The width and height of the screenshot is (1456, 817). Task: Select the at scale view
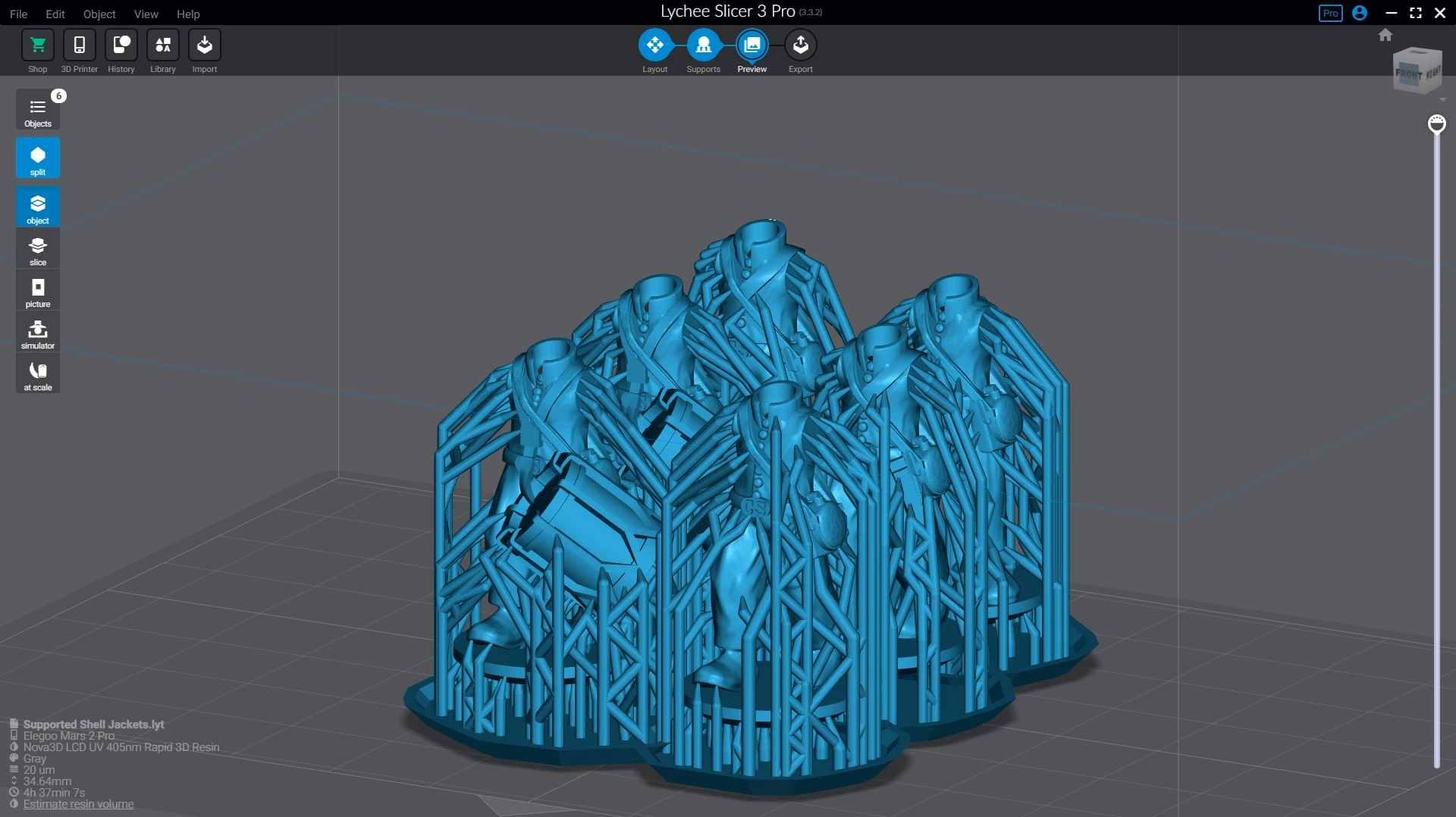[38, 374]
